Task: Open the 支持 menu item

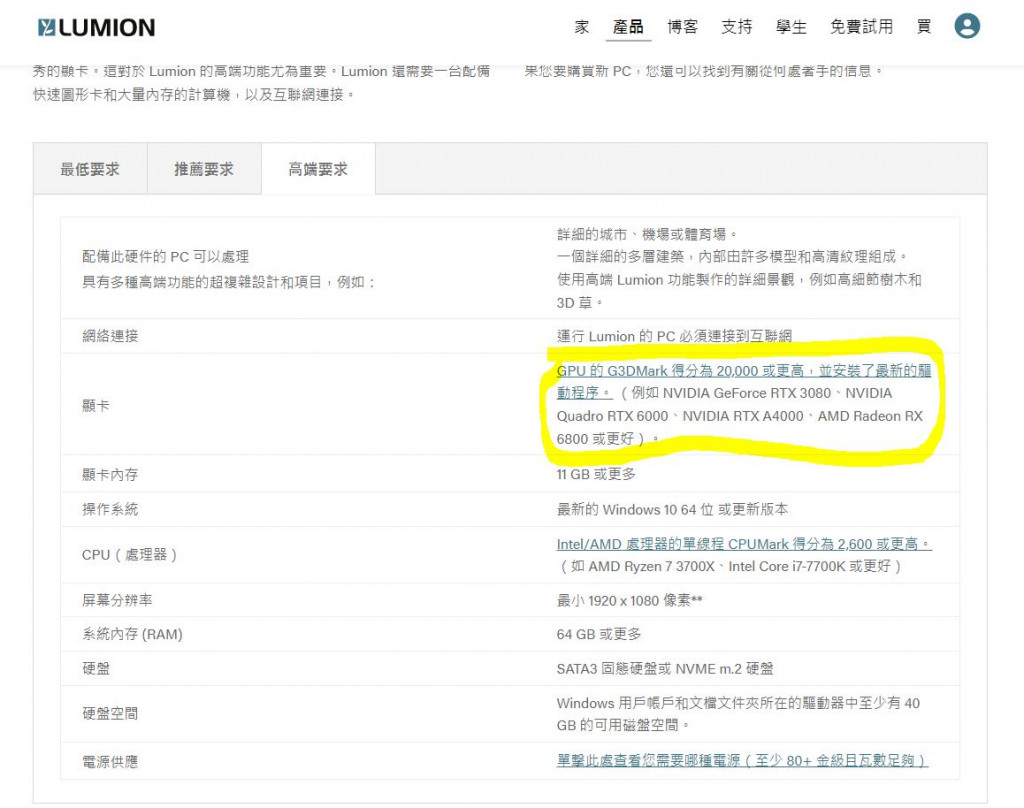Action: click(x=737, y=27)
